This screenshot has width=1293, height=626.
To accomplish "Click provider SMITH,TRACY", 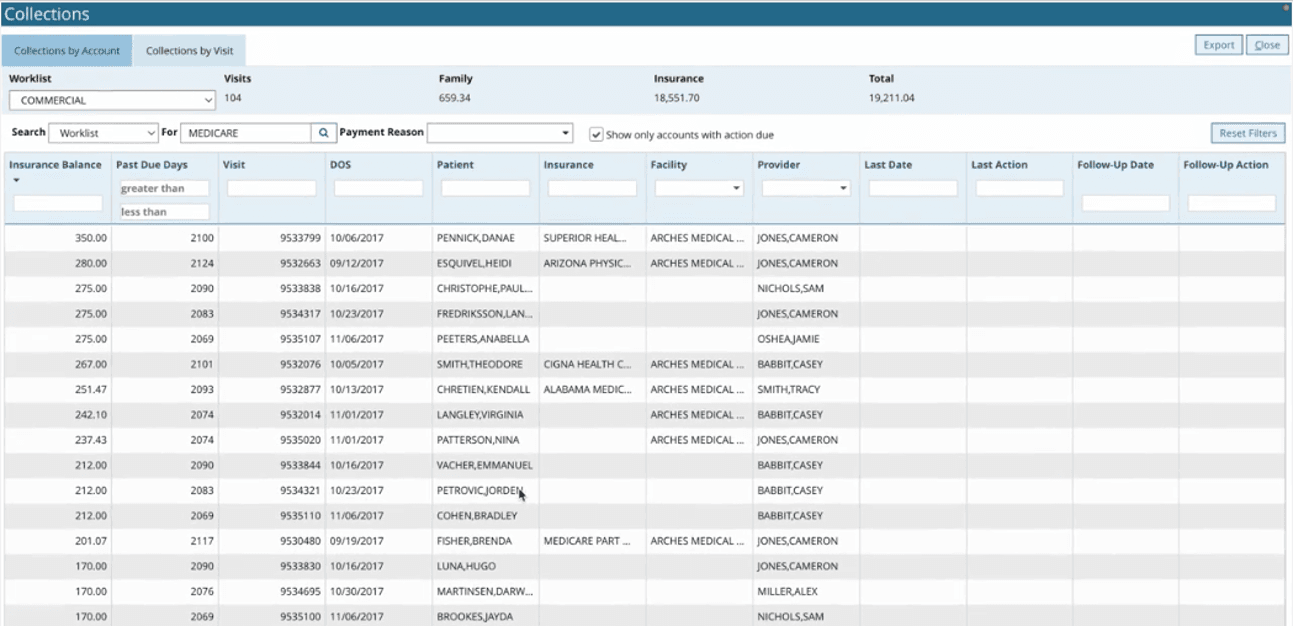I will (x=790, y=390).
